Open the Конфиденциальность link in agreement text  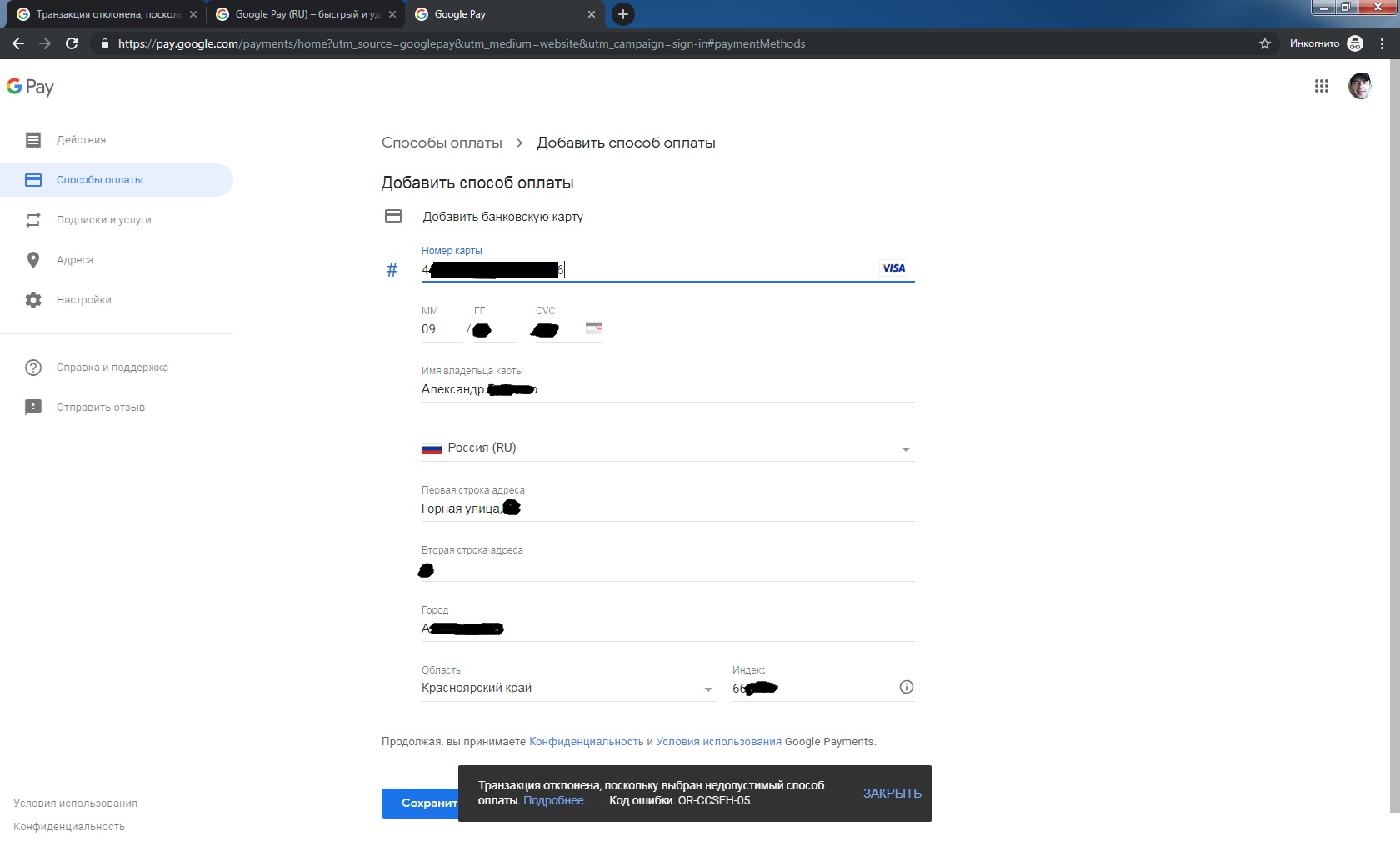586,742
